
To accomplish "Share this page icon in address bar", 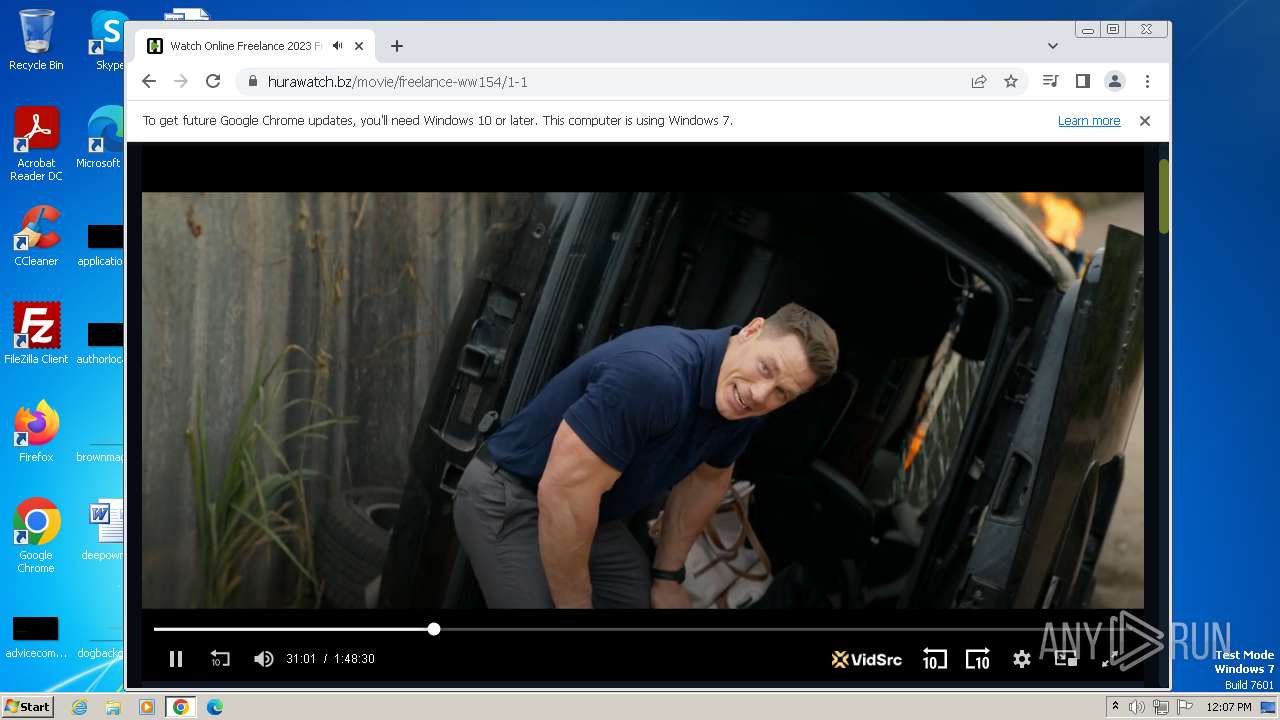I will [x=979, y=82].
